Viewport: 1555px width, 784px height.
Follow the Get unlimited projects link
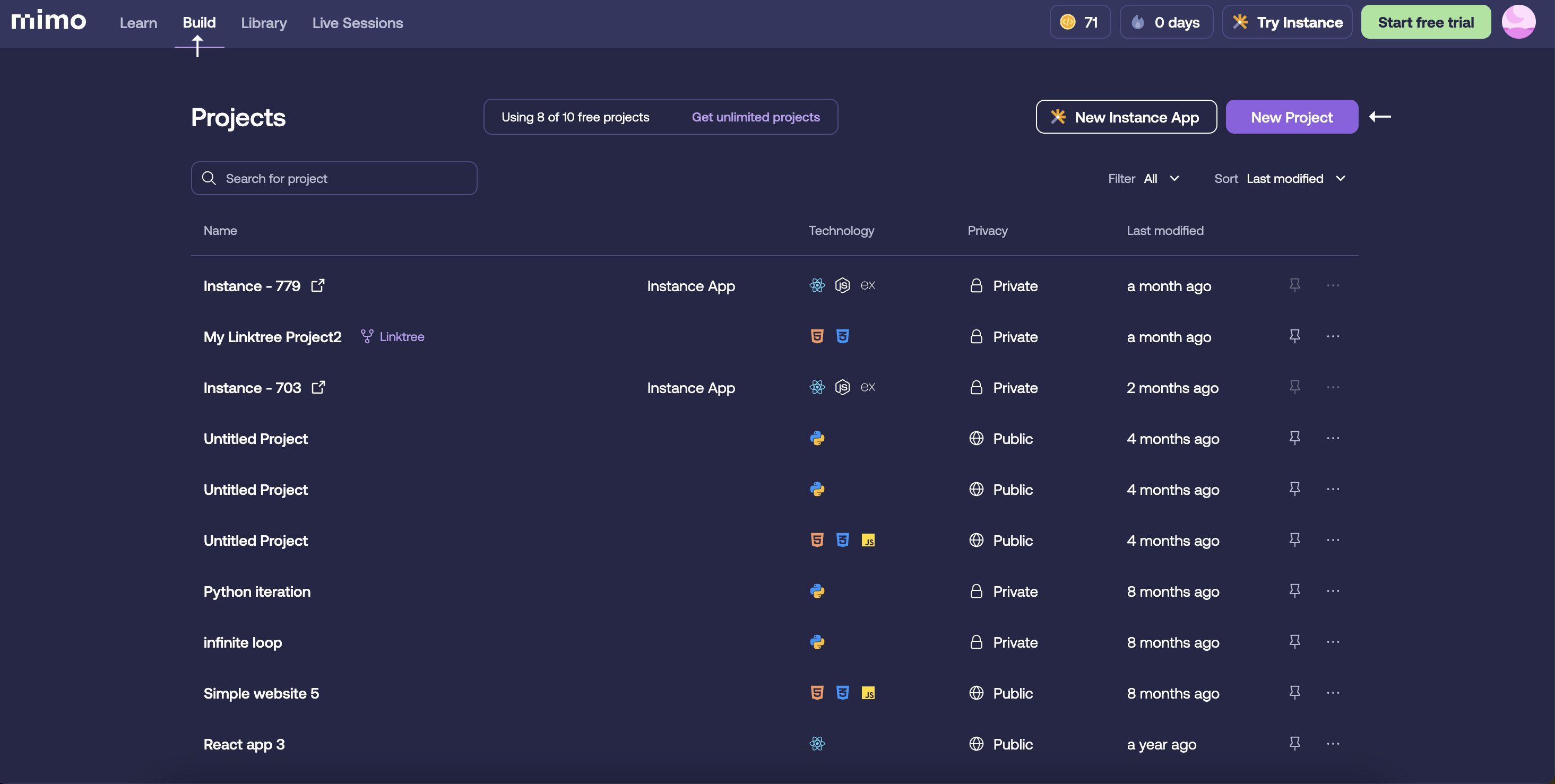pyautogui.click(x=756, y=117)
